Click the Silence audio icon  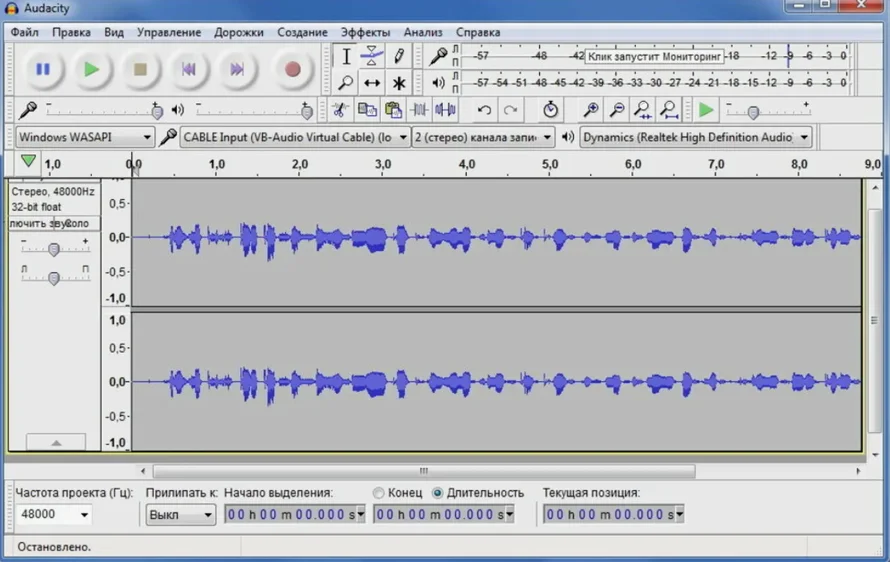(446, 110)
